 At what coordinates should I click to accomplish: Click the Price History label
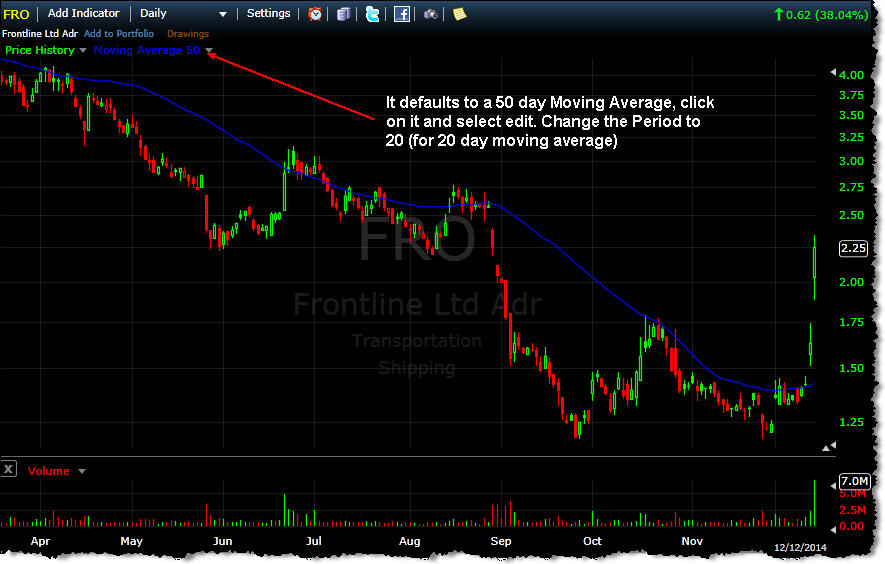pos(40,50)
